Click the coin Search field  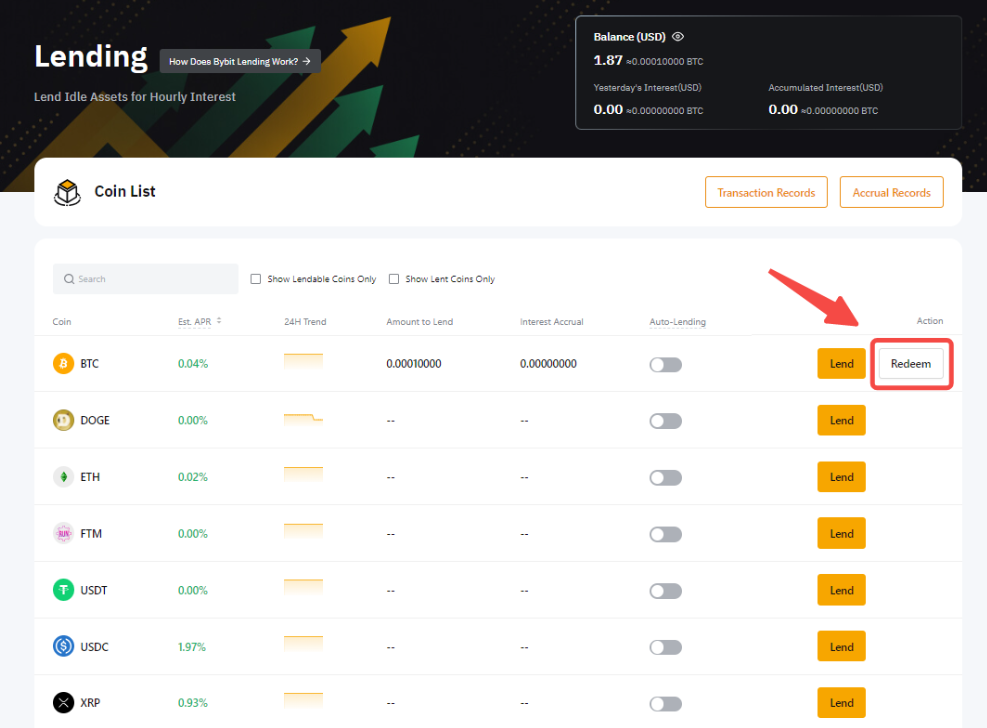pos(146,279)
